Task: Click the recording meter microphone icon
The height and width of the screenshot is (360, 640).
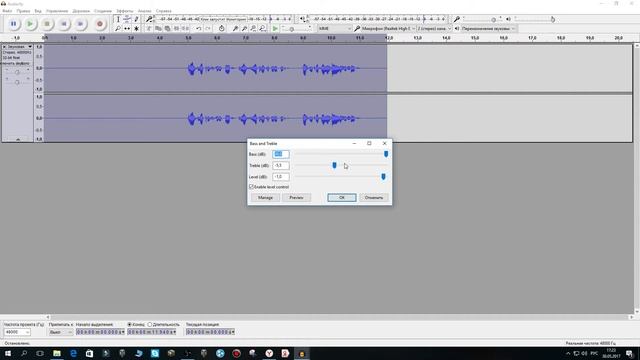Action: tap(149, 19)
